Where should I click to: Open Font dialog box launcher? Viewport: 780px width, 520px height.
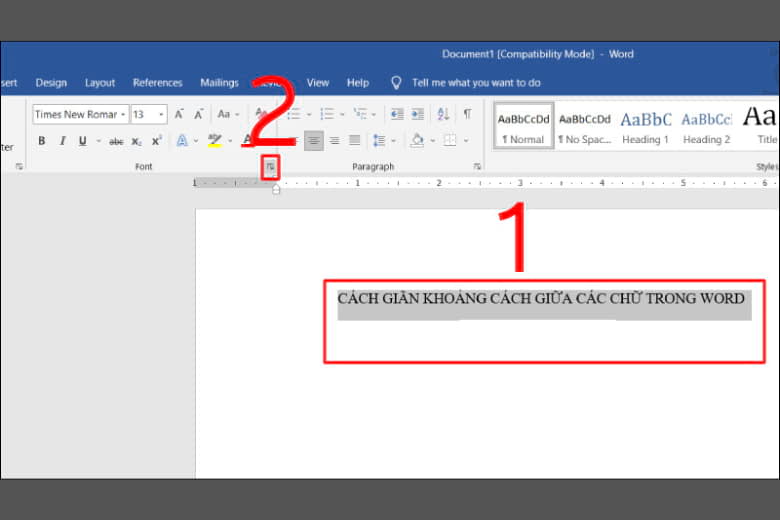pyautogui.click(x=270, y=167)
